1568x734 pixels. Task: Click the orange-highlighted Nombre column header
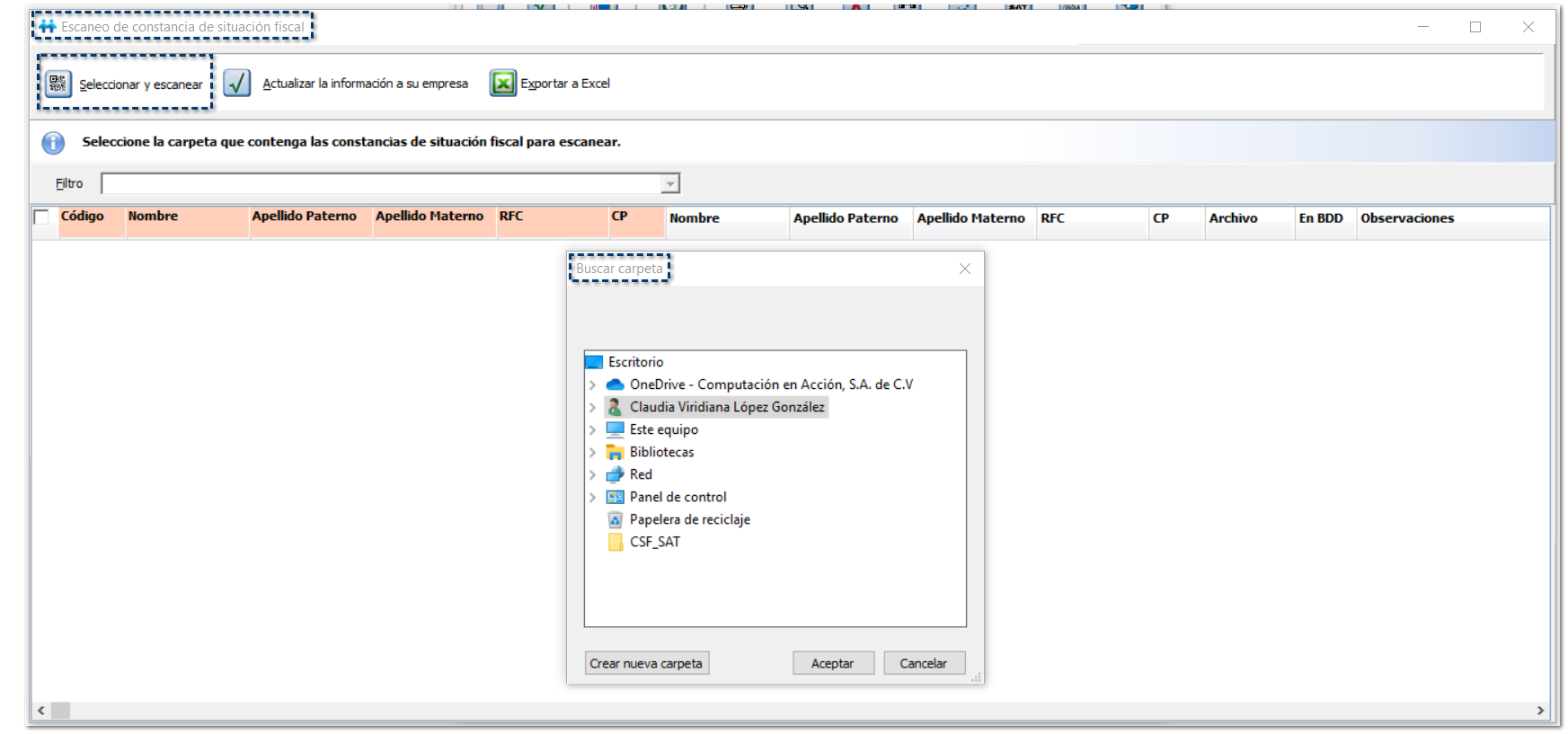click(187, 222)
